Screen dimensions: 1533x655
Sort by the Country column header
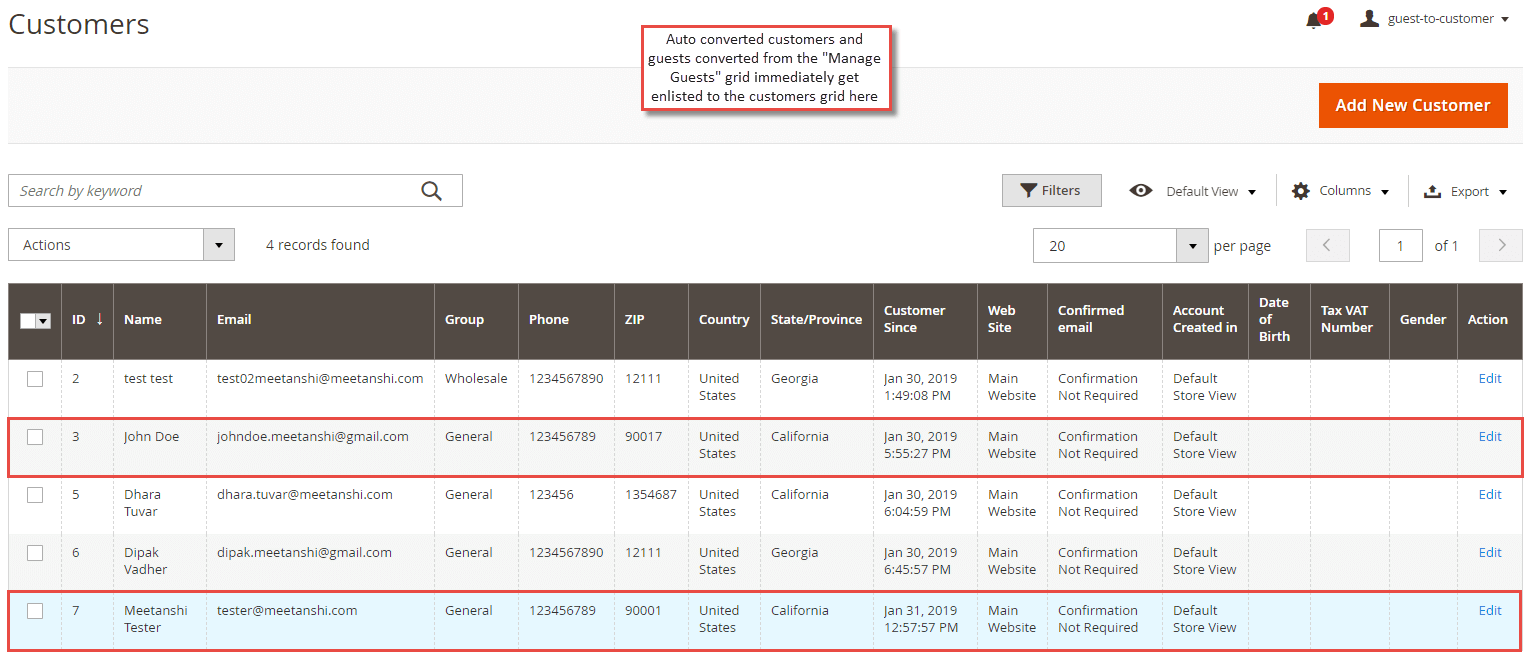724,320
